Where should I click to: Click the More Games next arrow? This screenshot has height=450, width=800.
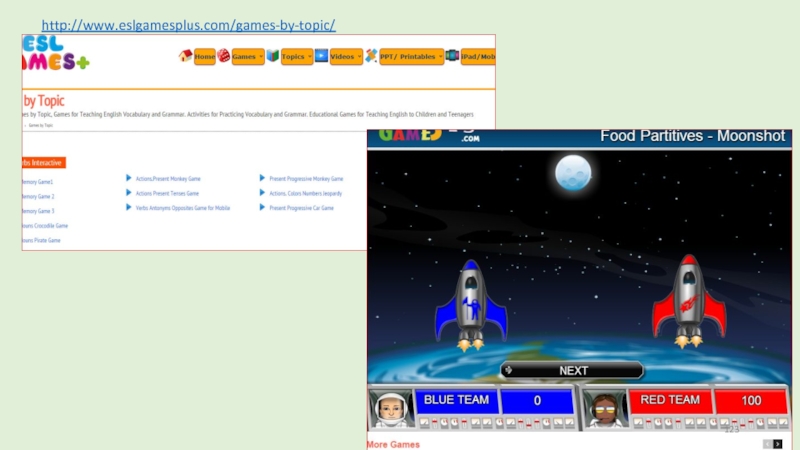pyautogui.click(x=778, y=444)
